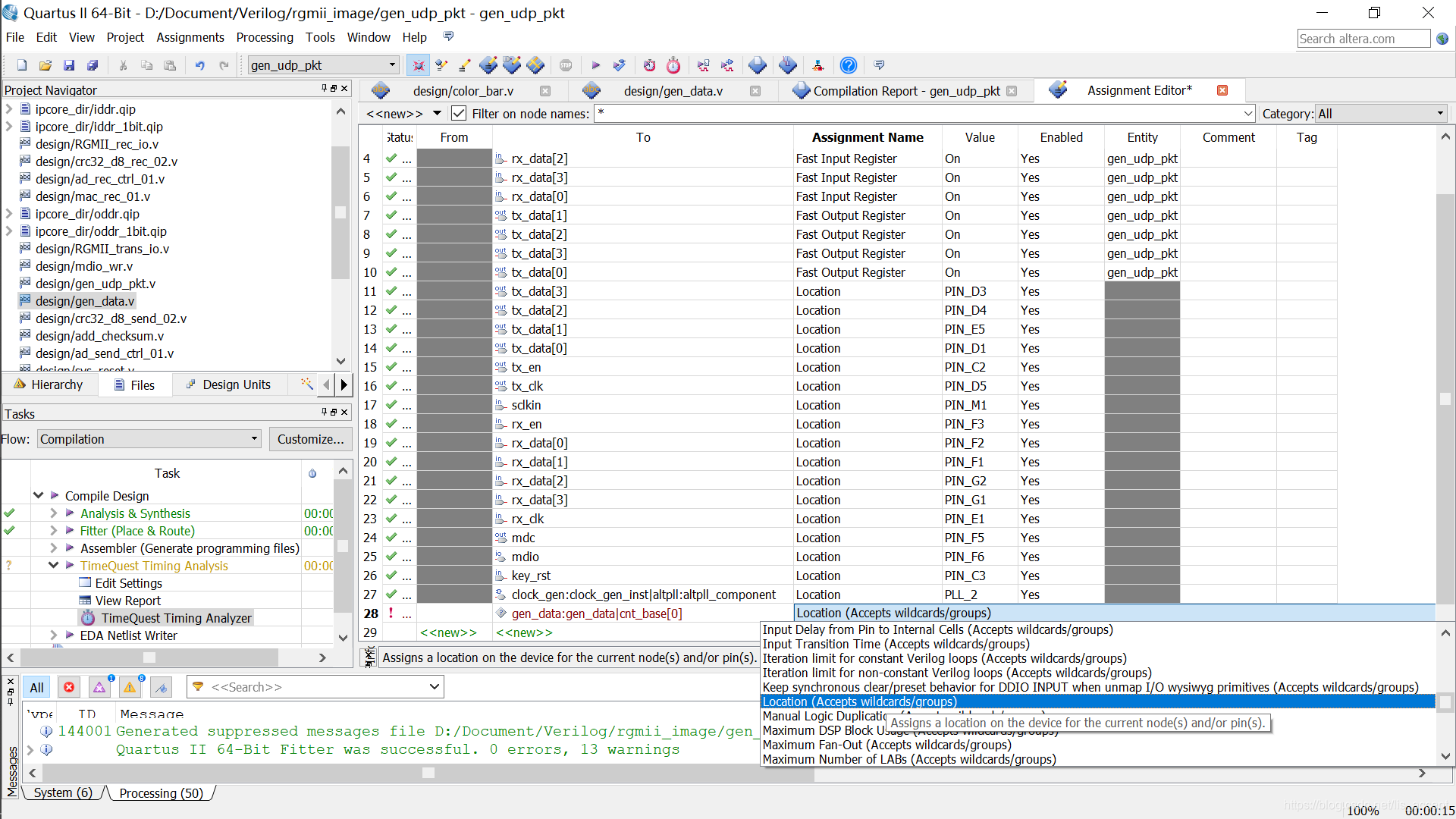Expand ipcore_dir/iddr.qip file node
Screen dimensions: 1456x819
(x=10, y=109)
